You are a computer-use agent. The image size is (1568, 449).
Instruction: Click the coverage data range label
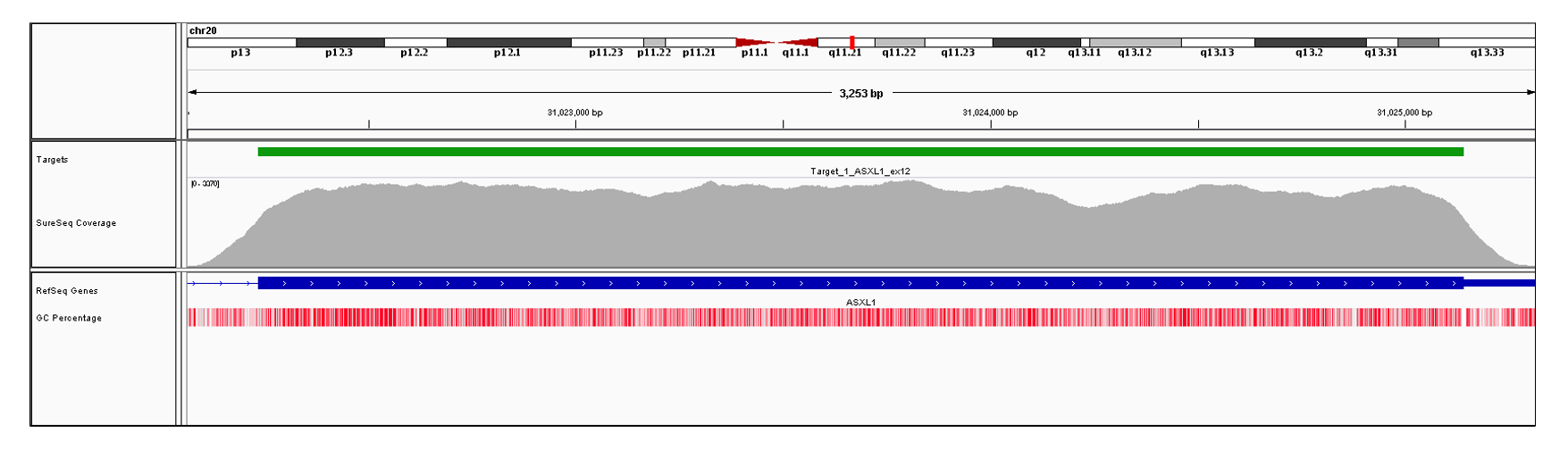pos(205,184)
